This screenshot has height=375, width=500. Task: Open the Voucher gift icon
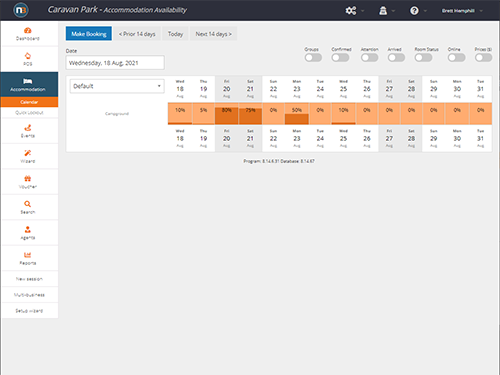point(28,178)
